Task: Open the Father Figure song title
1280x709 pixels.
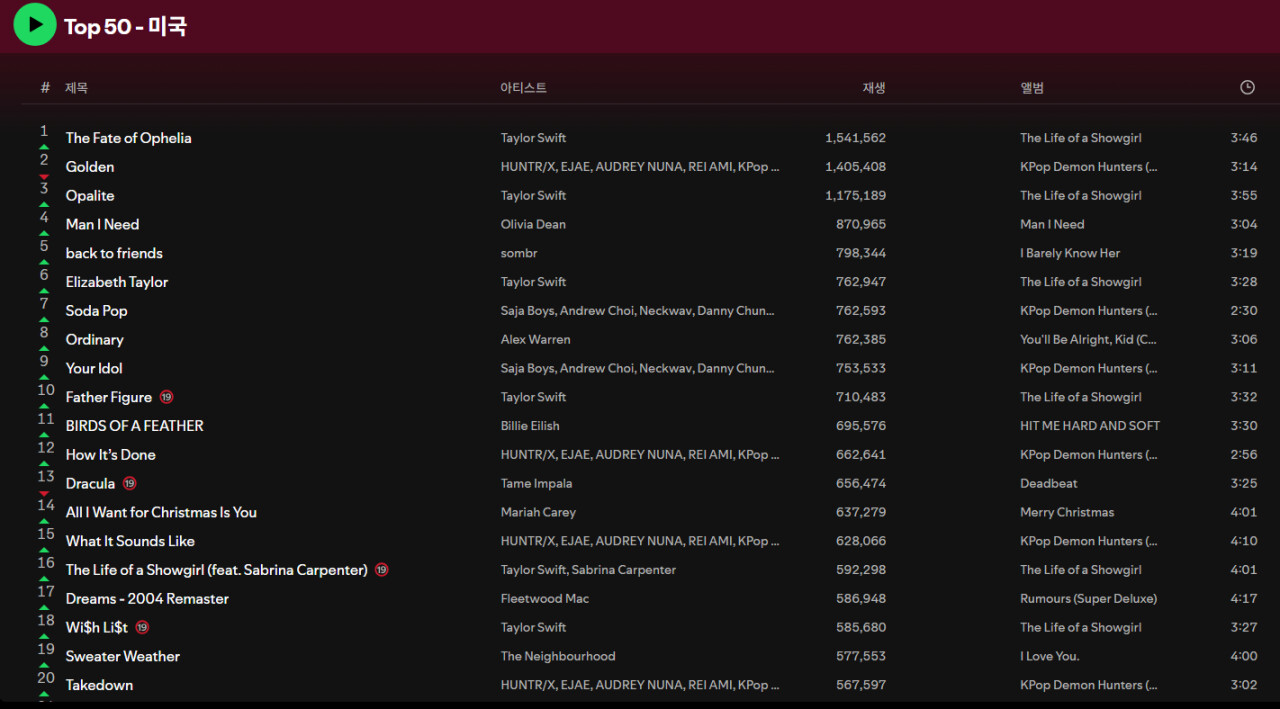Action: (109, 397)
